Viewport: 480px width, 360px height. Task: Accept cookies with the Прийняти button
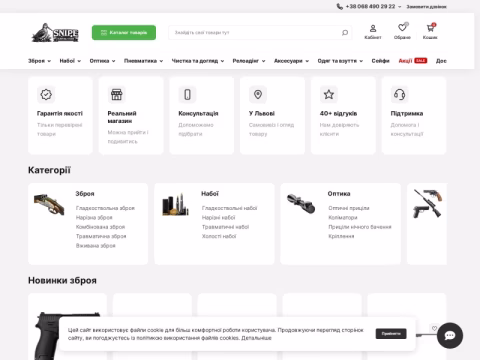click(391, 334)
